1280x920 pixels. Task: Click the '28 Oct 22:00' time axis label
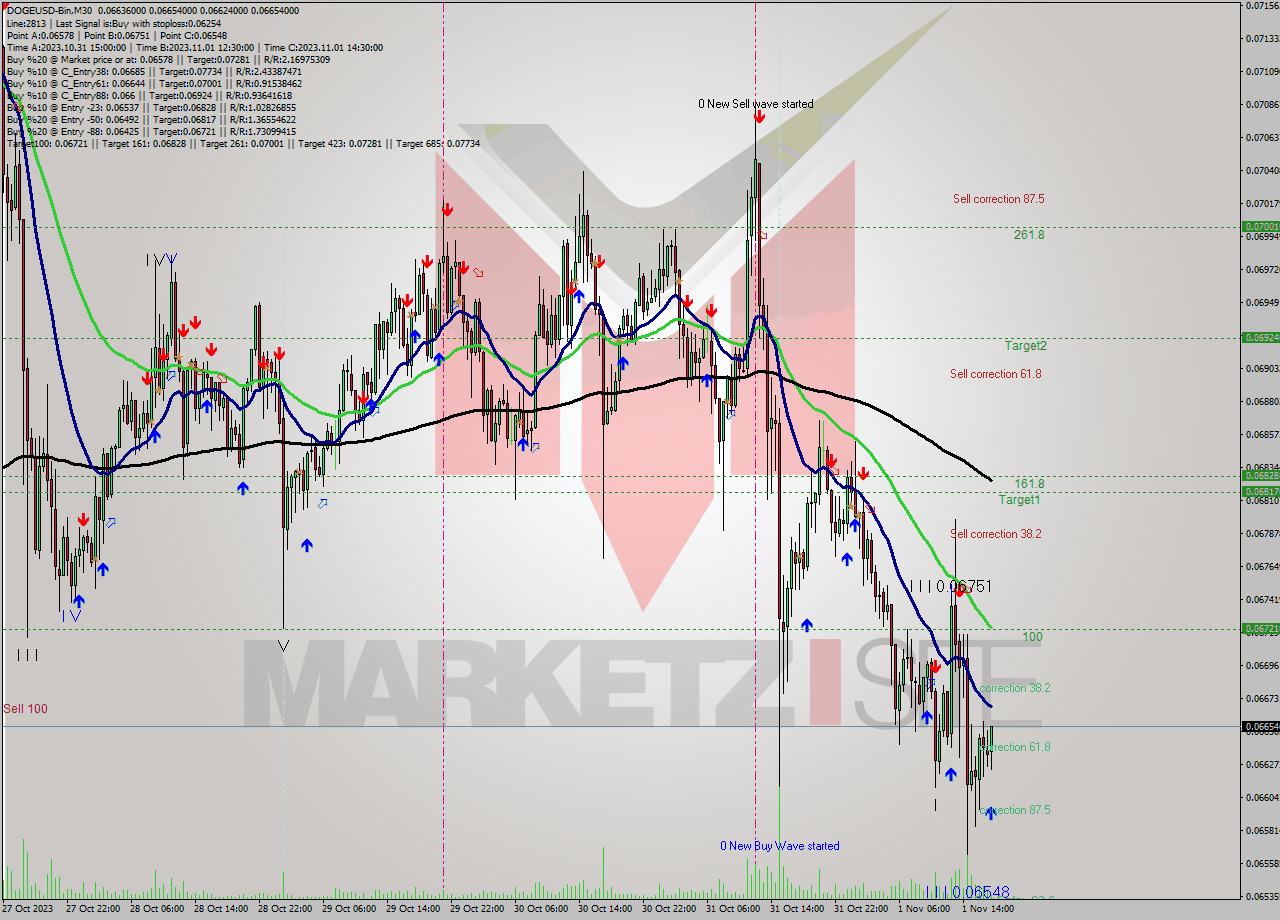283,909
